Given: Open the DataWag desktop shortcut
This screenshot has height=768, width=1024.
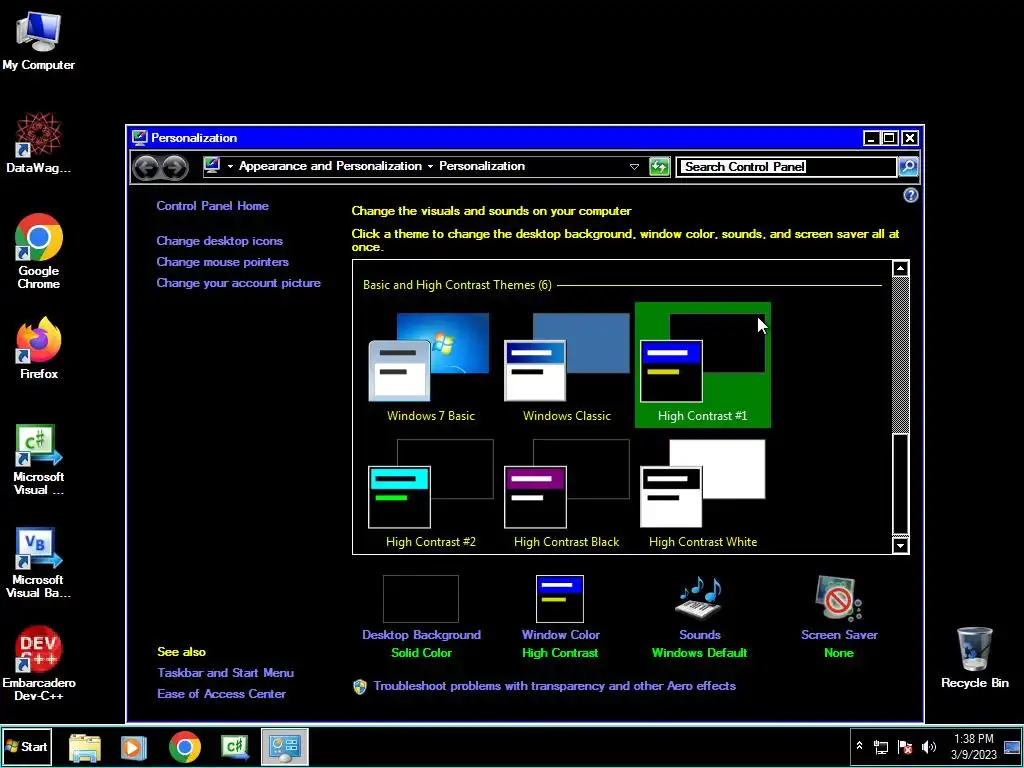Looking at the screenshot, I should (38, 142).
